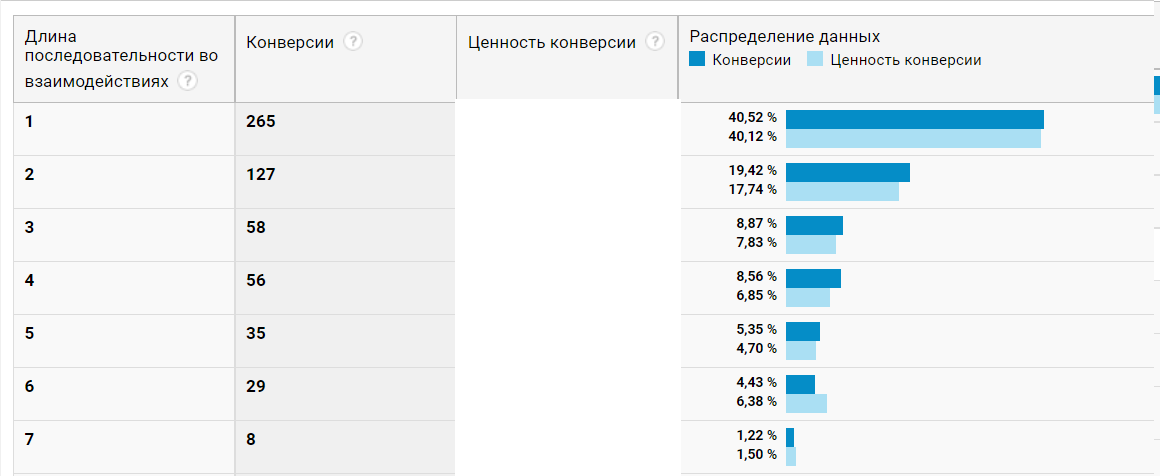Click help icon beside sequence length header
The width and height of the screenshot is (1160, 476).
point(186,82)
